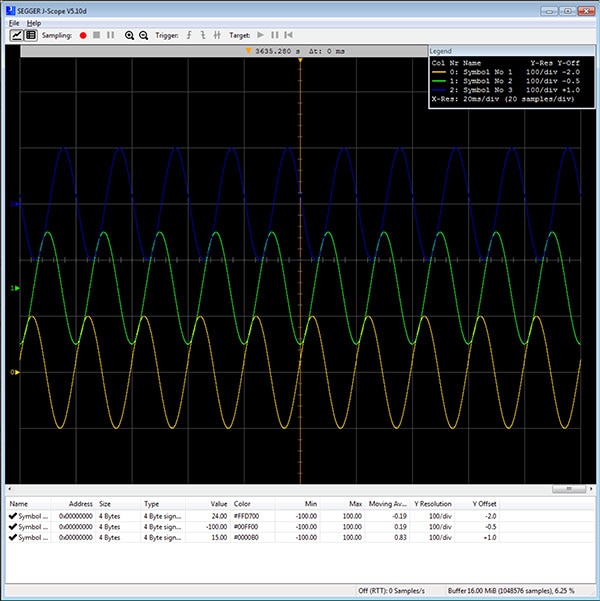Zoom in using the magnifier plus icon
This screenshot has width=600, height=601.
click(x=130, y=35)
